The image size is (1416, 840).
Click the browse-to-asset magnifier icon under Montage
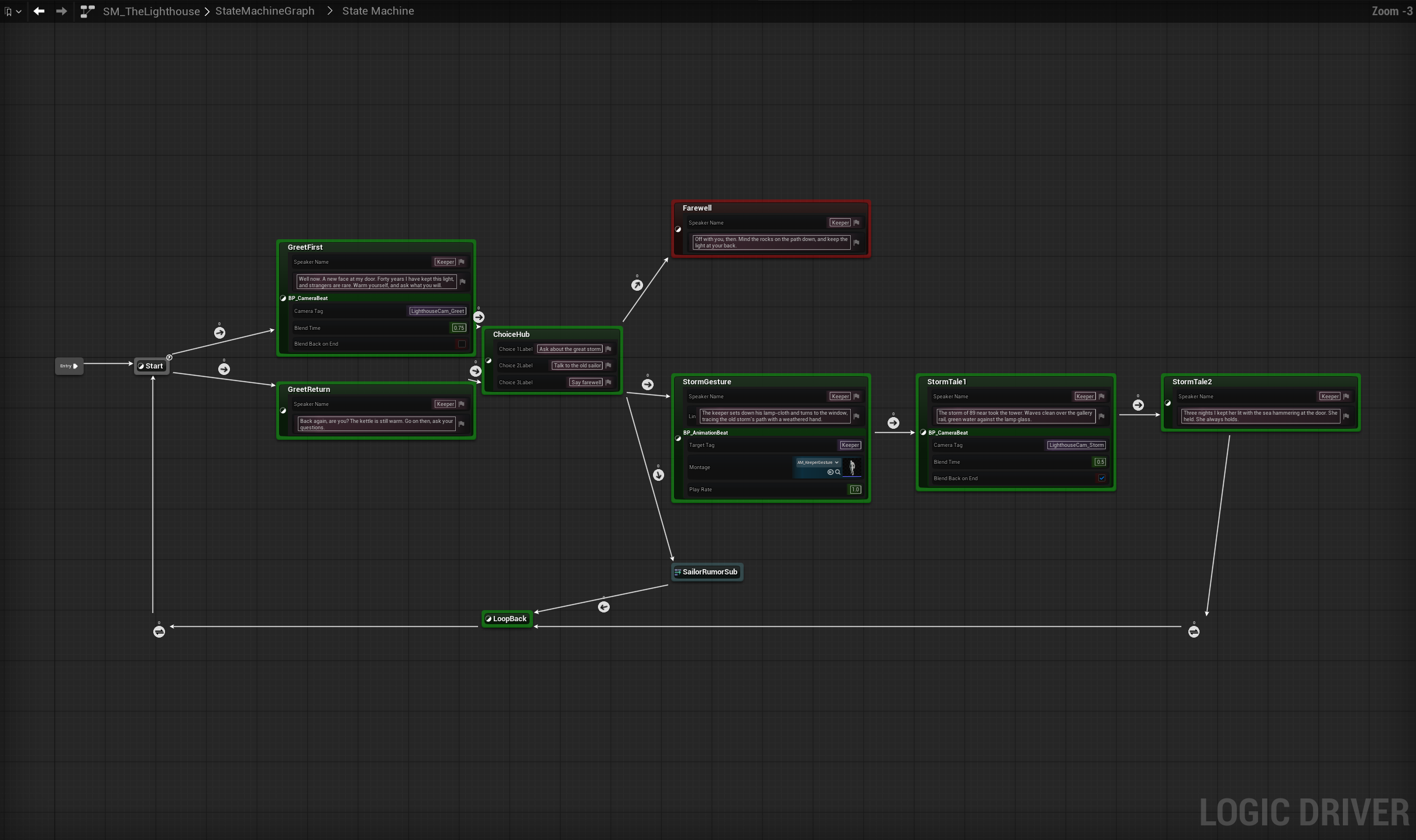[x=838, y=472]
